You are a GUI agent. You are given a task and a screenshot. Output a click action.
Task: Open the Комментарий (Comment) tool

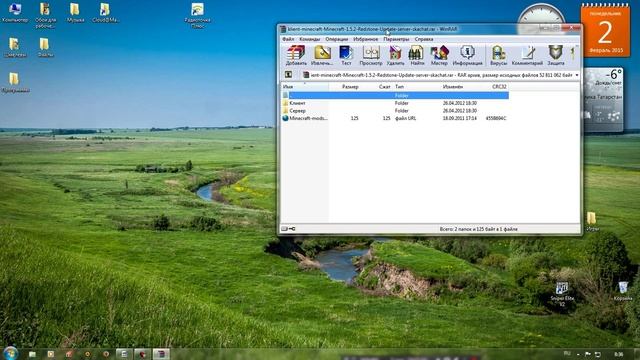(527, 56)
